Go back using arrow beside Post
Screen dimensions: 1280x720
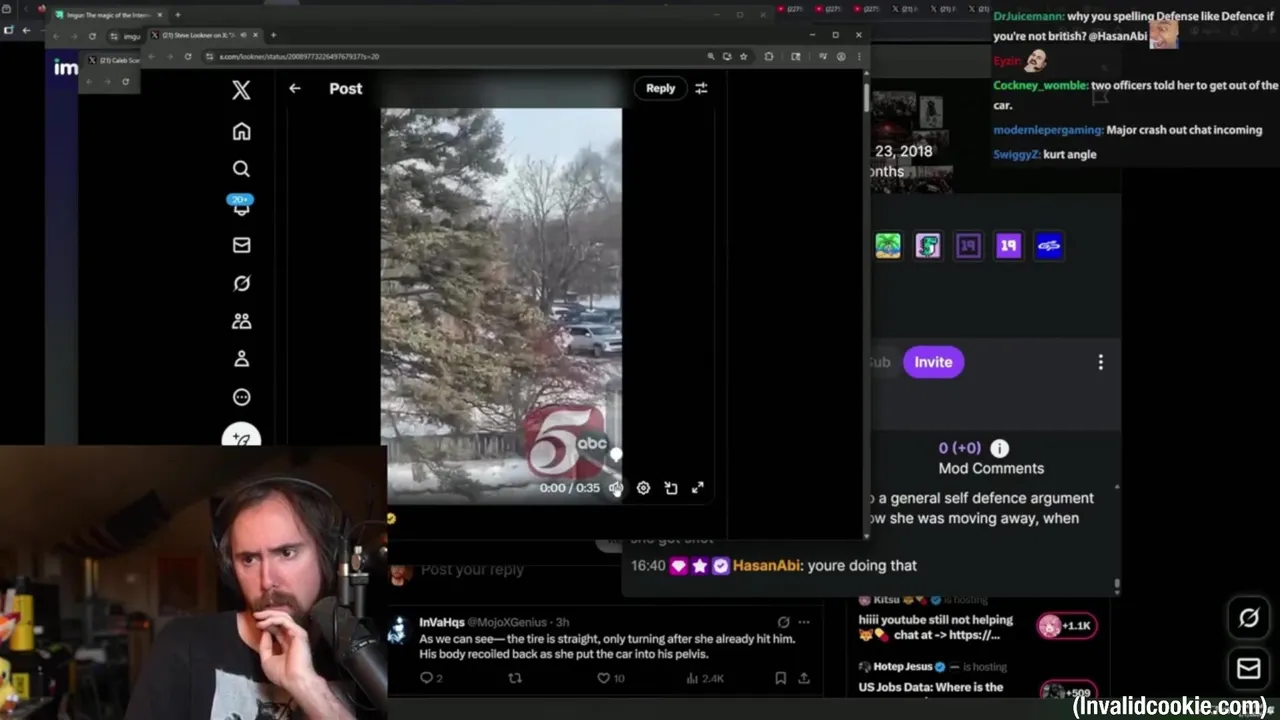tap(294, 88)
